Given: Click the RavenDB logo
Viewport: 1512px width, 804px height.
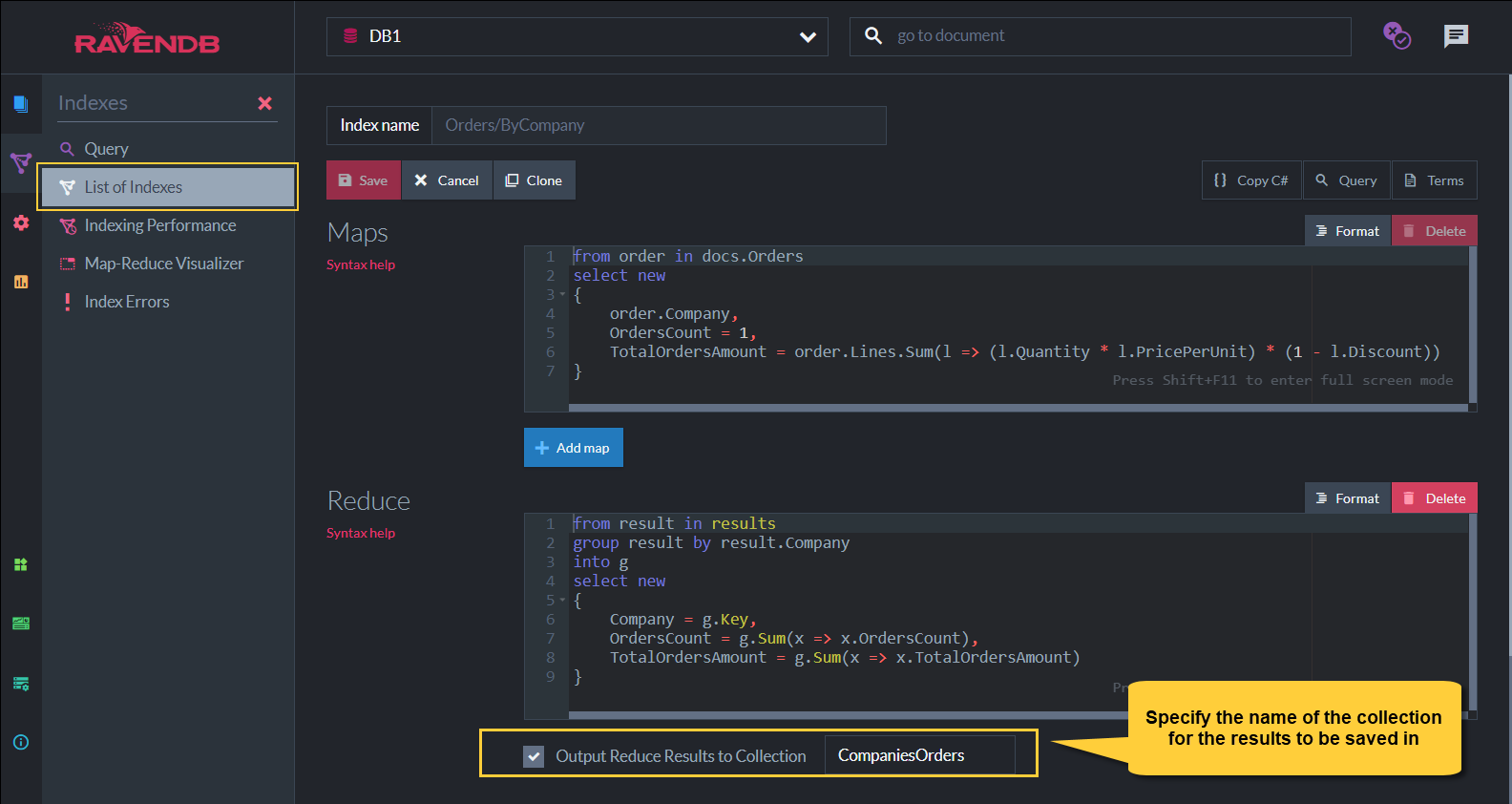Looking at the screenshot, I should [x=147, y=38].
